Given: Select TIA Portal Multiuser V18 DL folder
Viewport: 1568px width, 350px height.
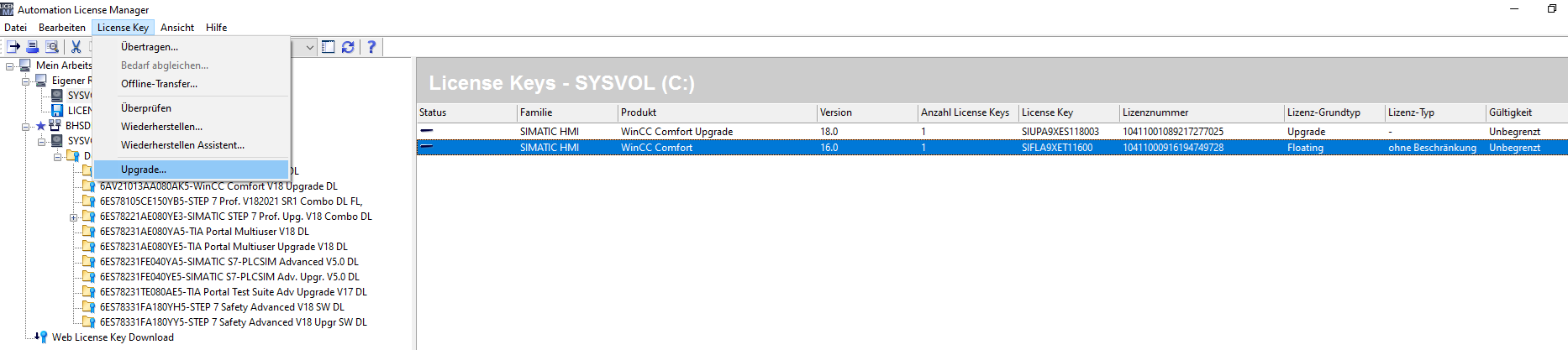Looking at the screenshot, I should click(204, 232).
